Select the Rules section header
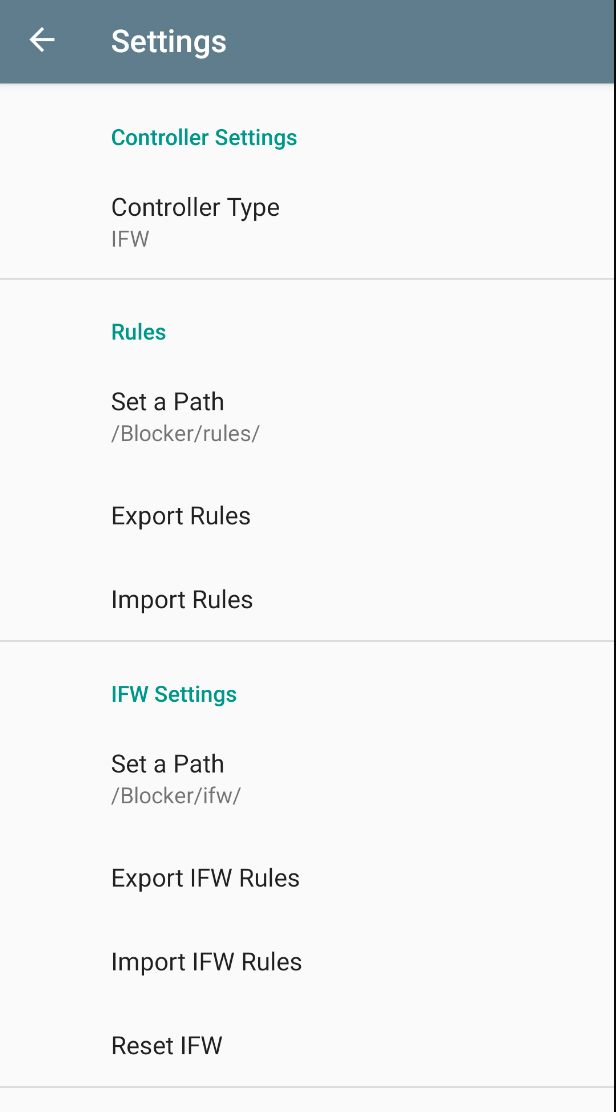This screenshot has height=1112, width=616. pos(138,332)
